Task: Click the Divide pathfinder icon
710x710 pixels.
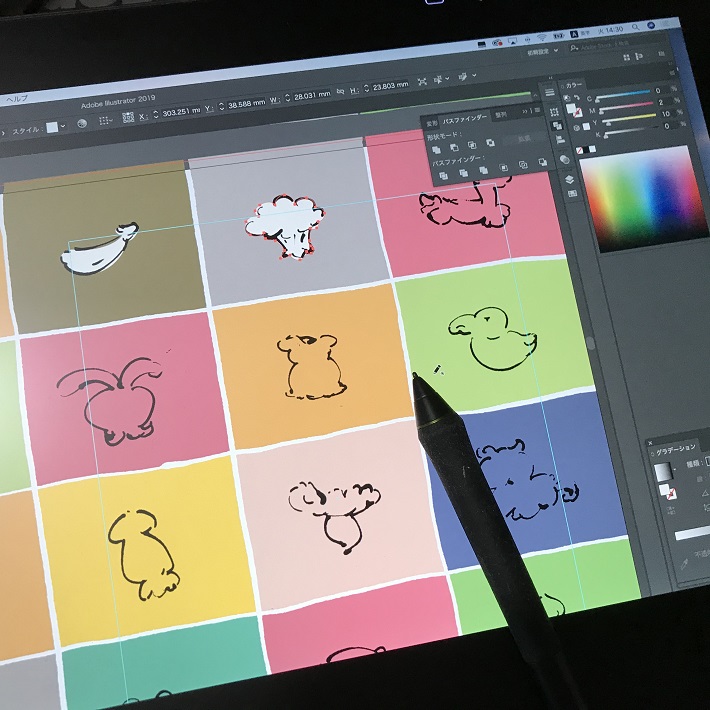Action: point(444,176)
